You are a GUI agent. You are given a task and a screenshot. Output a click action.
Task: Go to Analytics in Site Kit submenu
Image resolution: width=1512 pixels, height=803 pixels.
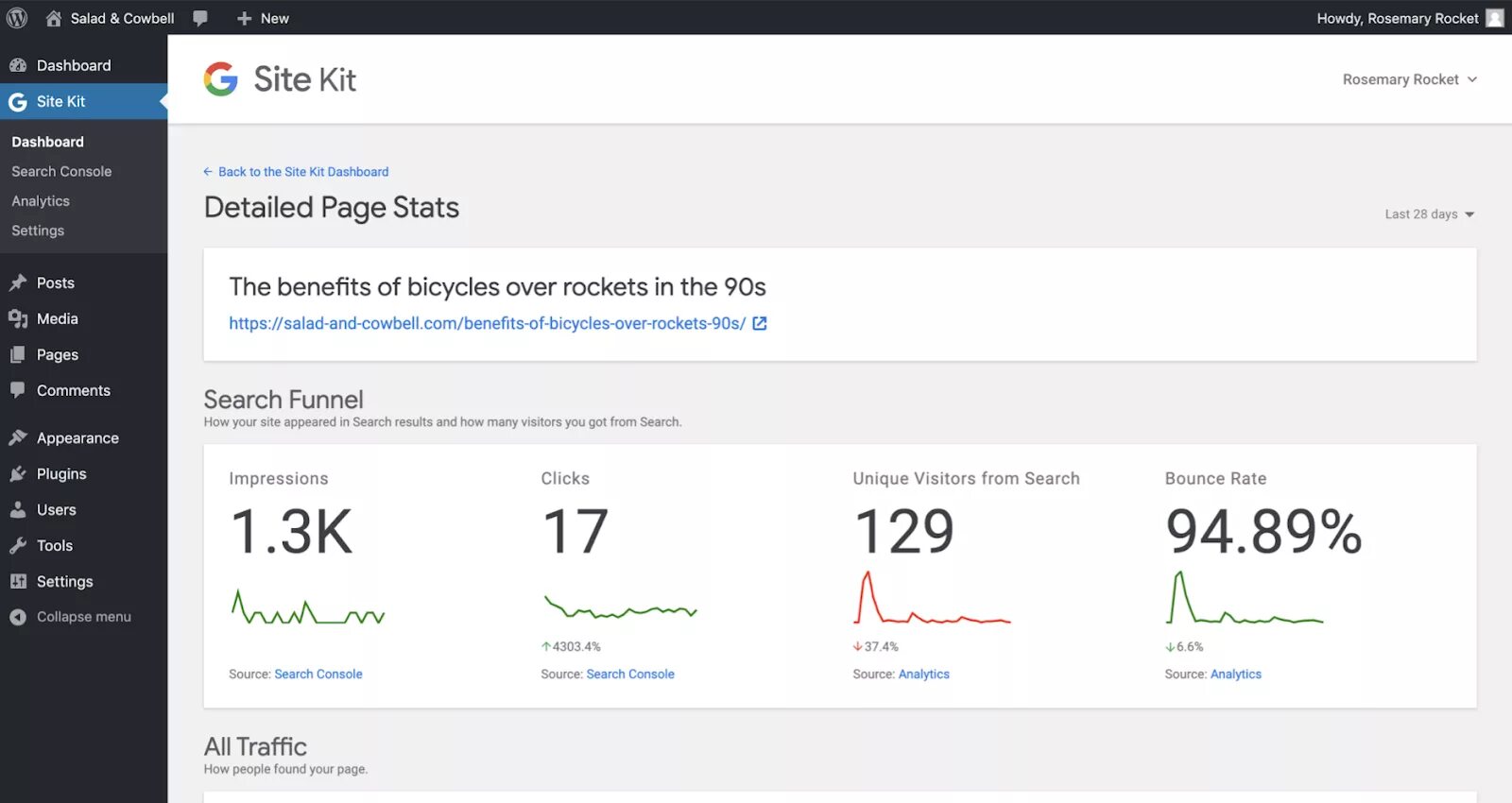click(41, 201)
